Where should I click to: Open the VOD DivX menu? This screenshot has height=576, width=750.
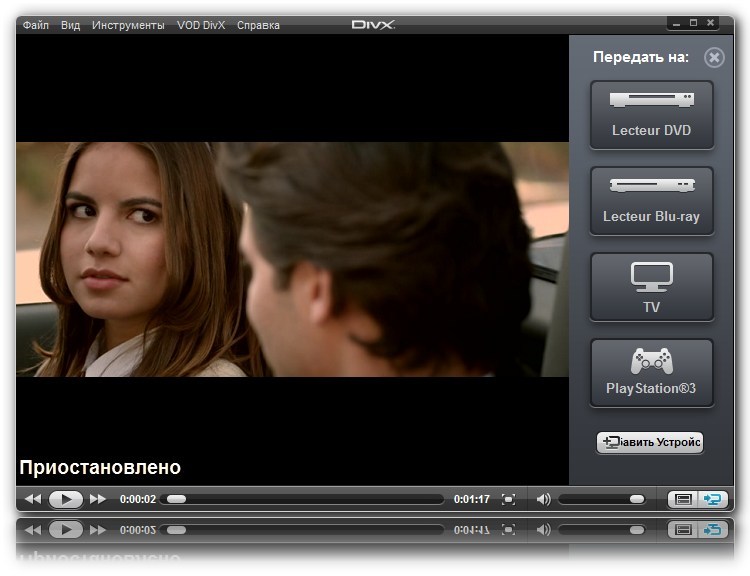click(200, 25)
